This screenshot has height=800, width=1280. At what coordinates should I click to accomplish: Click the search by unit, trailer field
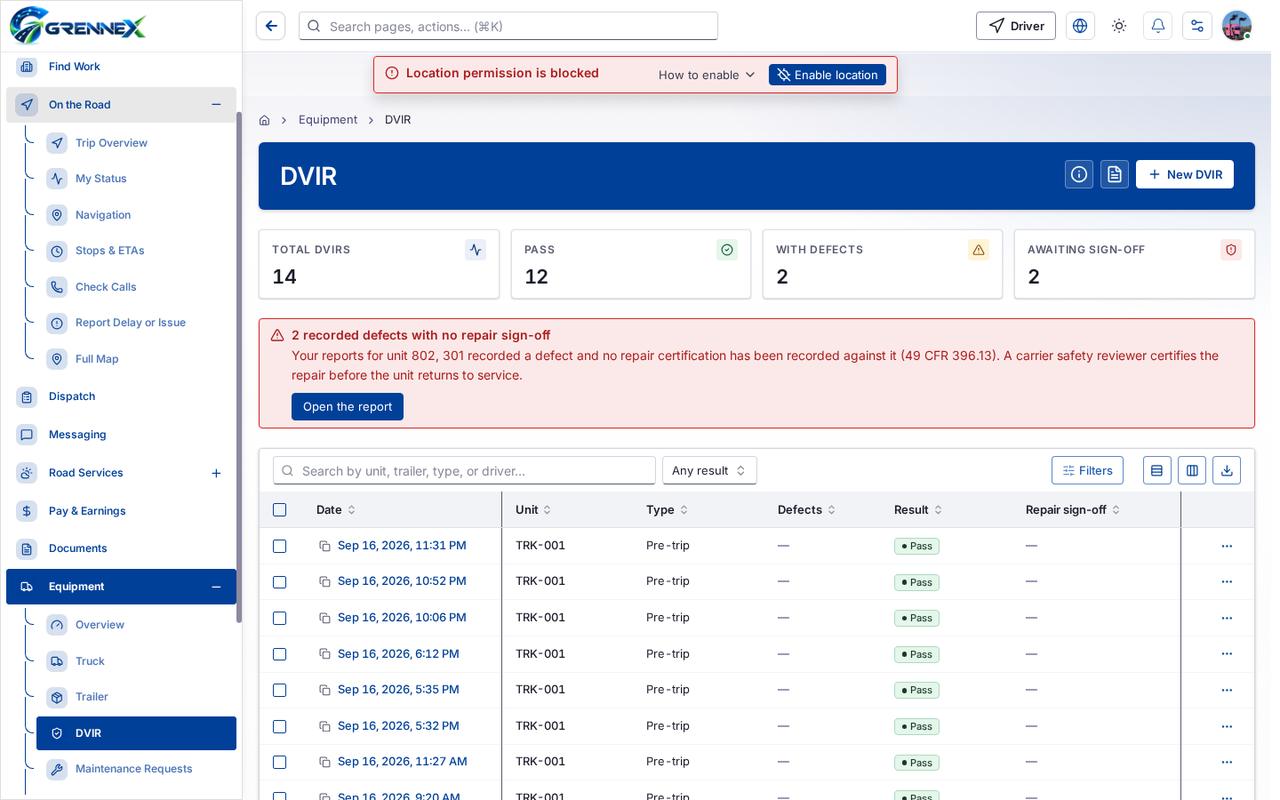click(464, 470)
